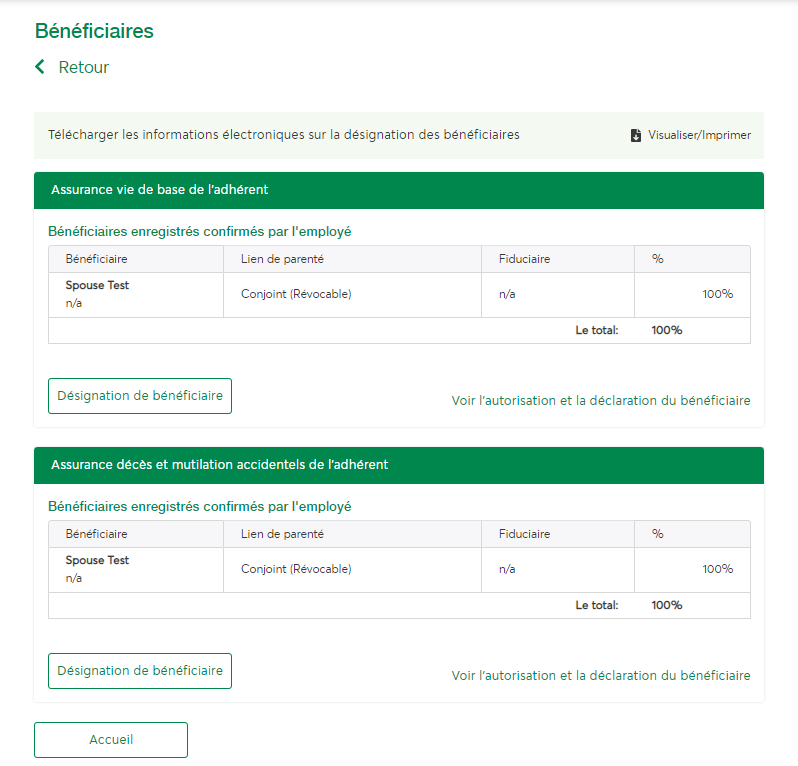
Task: View the authorization and declaration for décès et mutilation
Action: 601,675
